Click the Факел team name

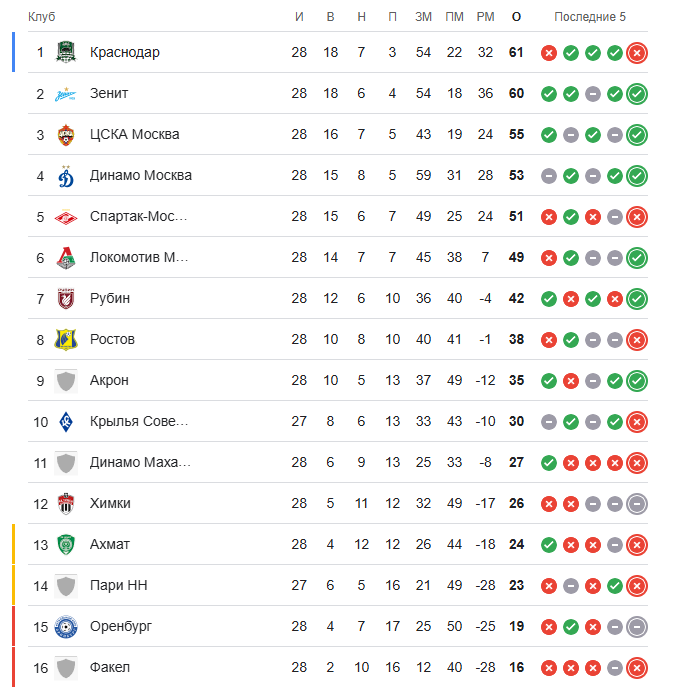click(110, 667)
